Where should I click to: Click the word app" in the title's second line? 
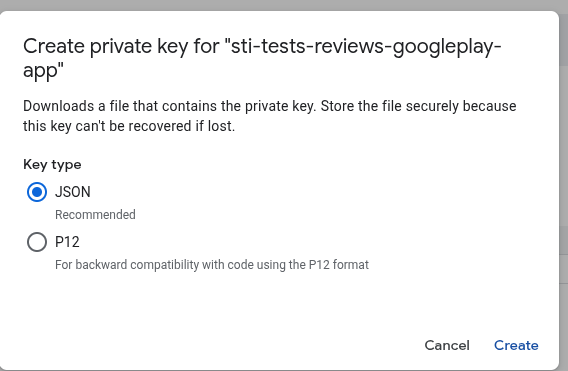pos(43,70)
